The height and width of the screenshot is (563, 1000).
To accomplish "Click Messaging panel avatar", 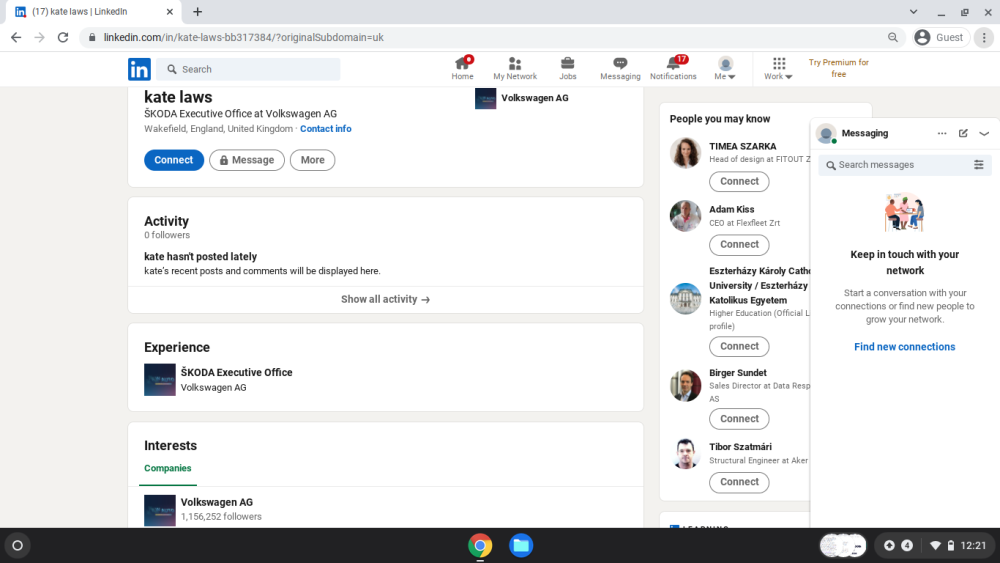I will tap(826, 133).
